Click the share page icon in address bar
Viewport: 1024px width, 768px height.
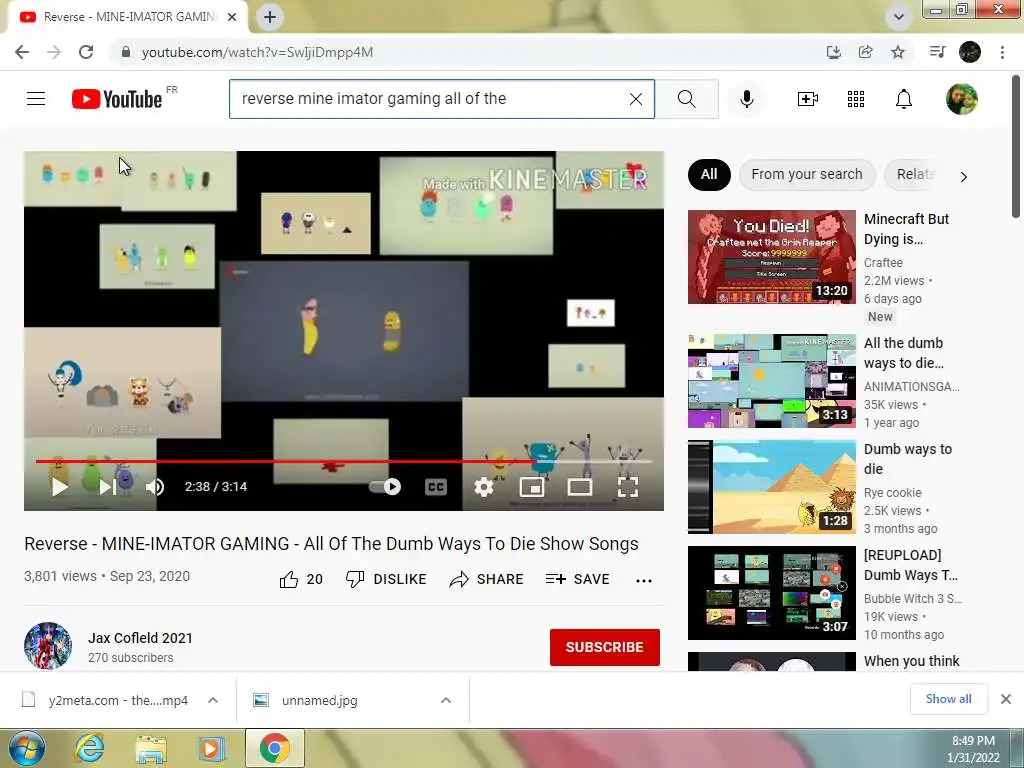(x=865, y=52)
